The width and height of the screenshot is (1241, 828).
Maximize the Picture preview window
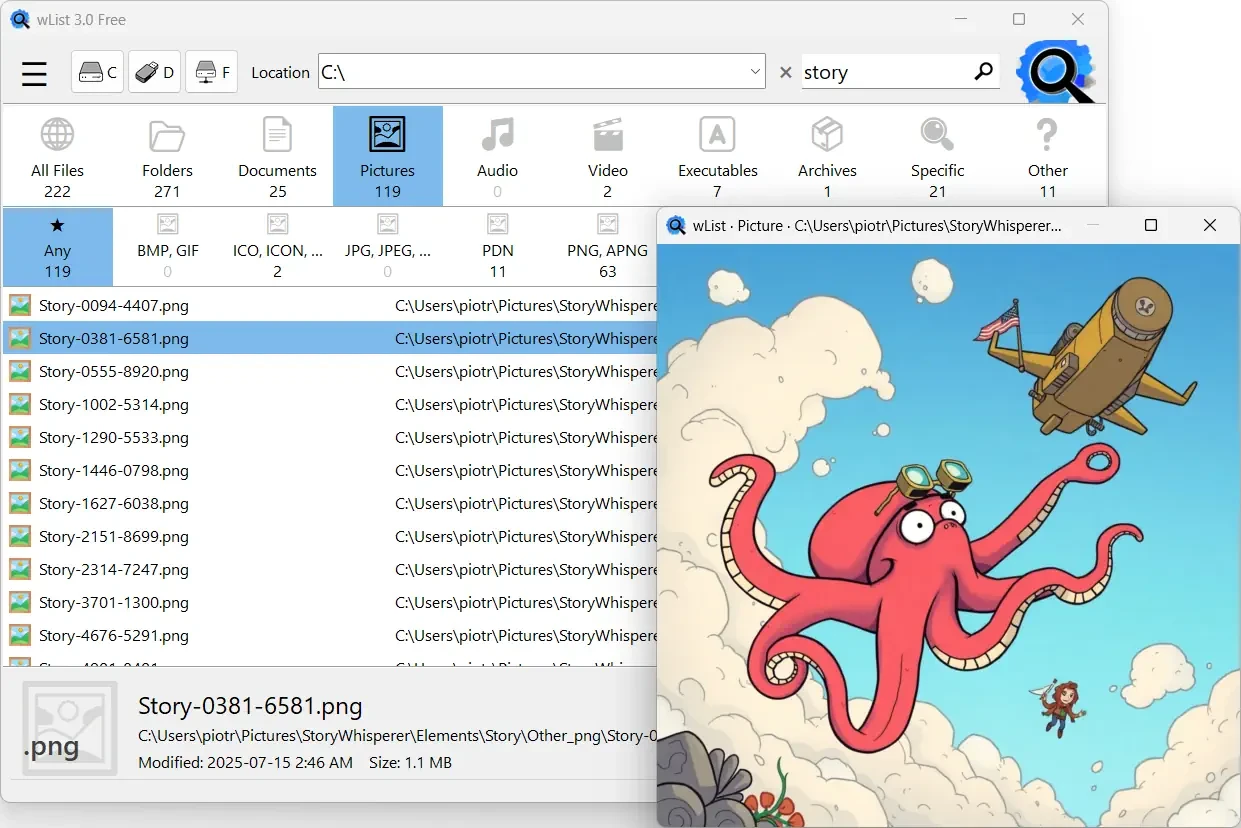tap(1151, 225)
